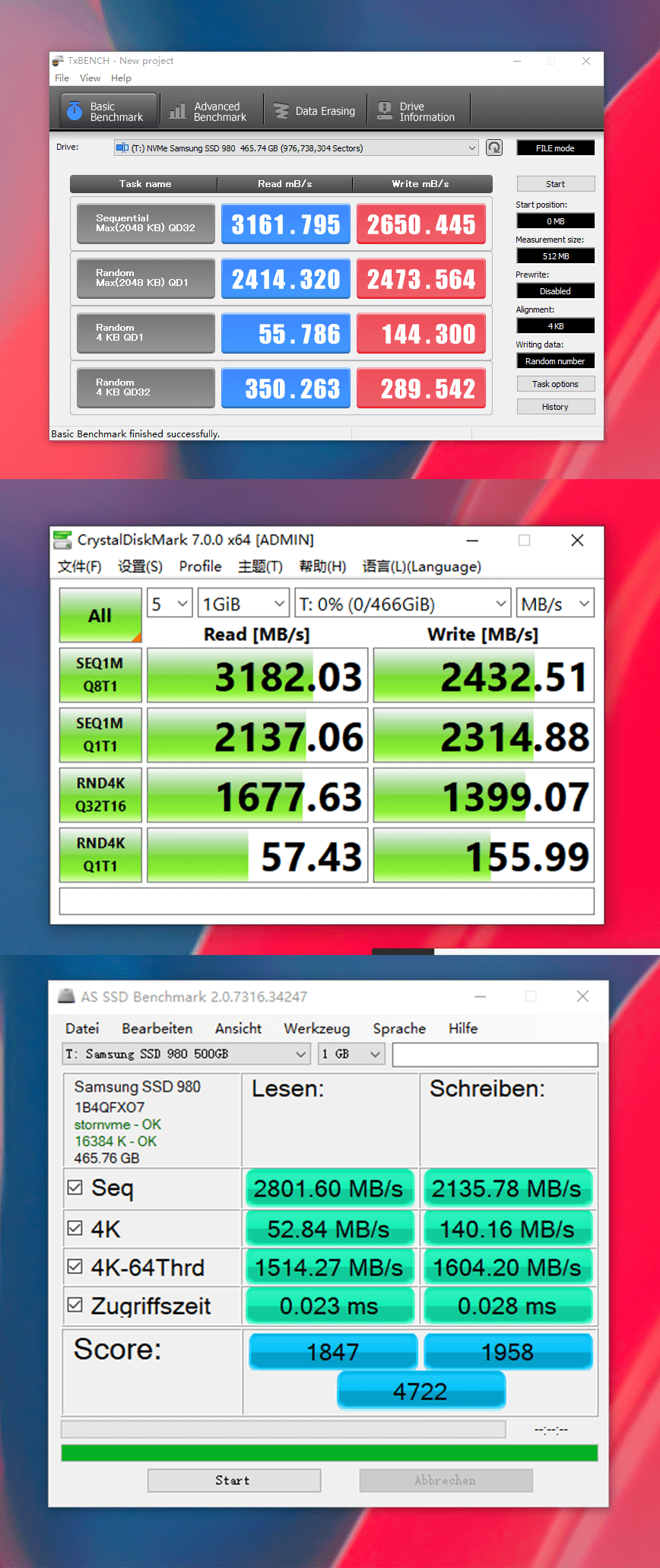Click the Random 4 KB QD1 task button
660x1568 pixels.
[145, 333]
